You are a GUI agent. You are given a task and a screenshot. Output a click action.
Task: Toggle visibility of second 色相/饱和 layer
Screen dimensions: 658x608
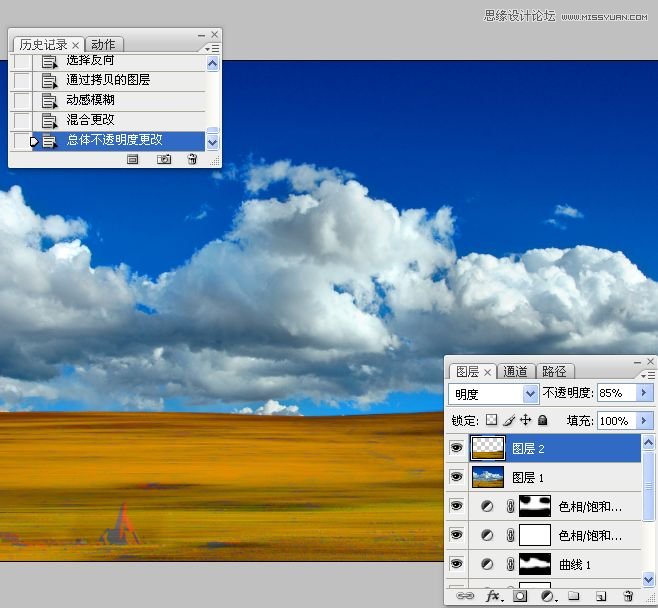(x=457, y=535)
